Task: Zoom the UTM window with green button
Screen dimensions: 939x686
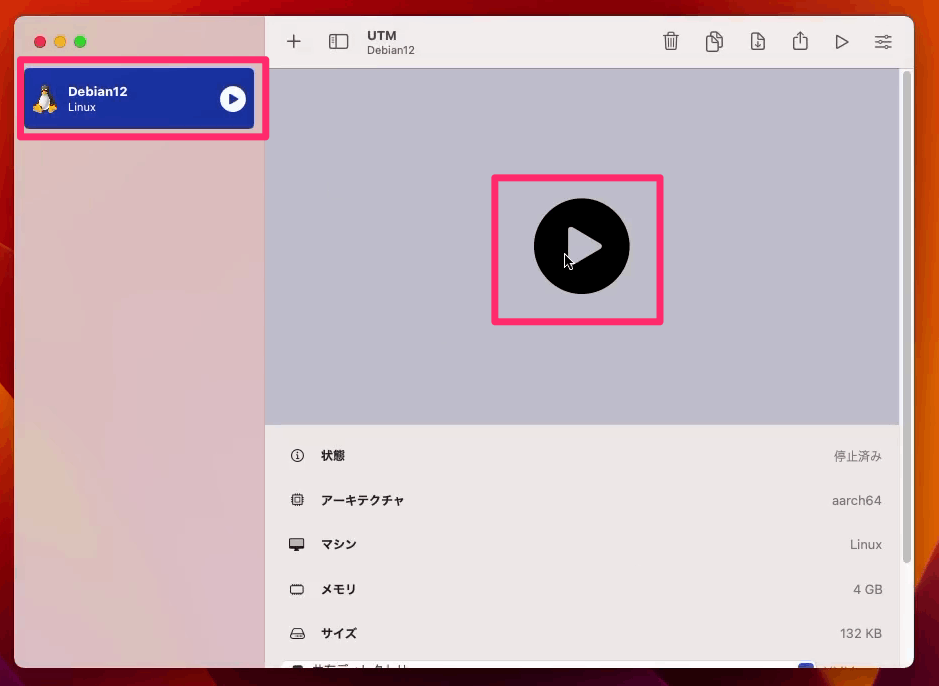Action: click(x=80, y=42)
